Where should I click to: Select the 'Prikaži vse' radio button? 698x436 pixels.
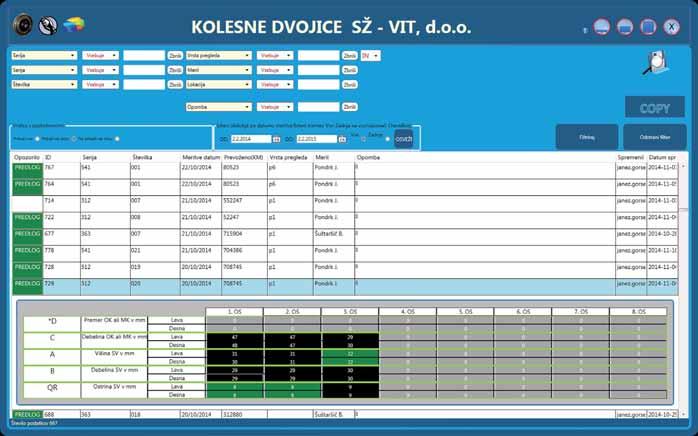pyautogui.click(x=37, y=139)
